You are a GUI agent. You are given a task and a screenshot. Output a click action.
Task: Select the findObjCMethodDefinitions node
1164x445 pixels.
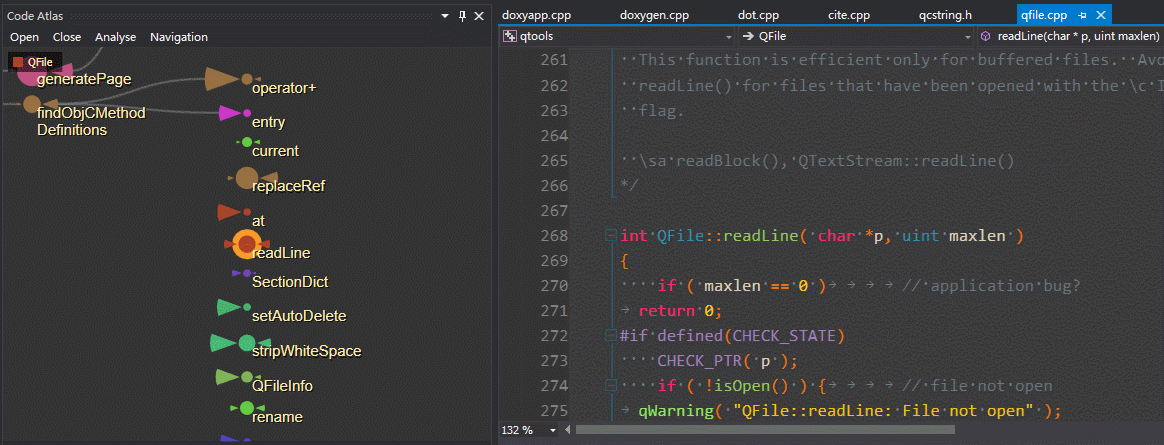pos(30,104)
